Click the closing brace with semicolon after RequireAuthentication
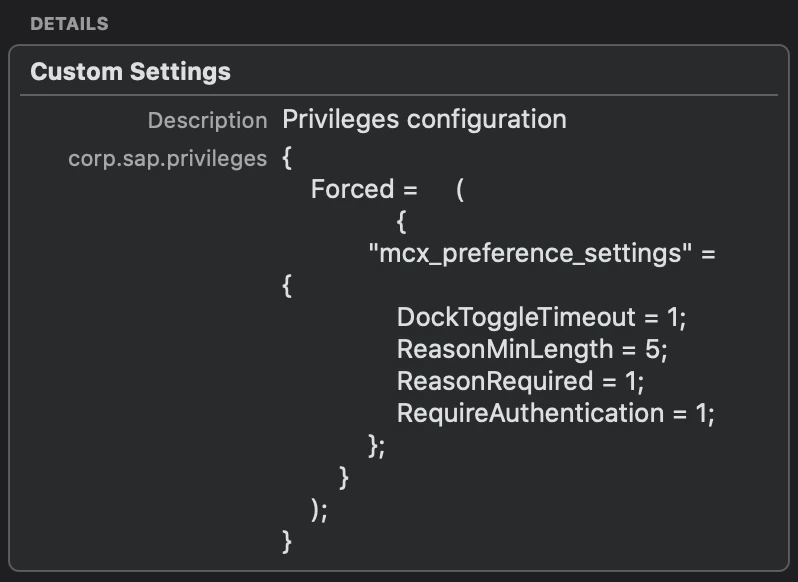Viewport: 798px width, 582px height. pos(377,446)
